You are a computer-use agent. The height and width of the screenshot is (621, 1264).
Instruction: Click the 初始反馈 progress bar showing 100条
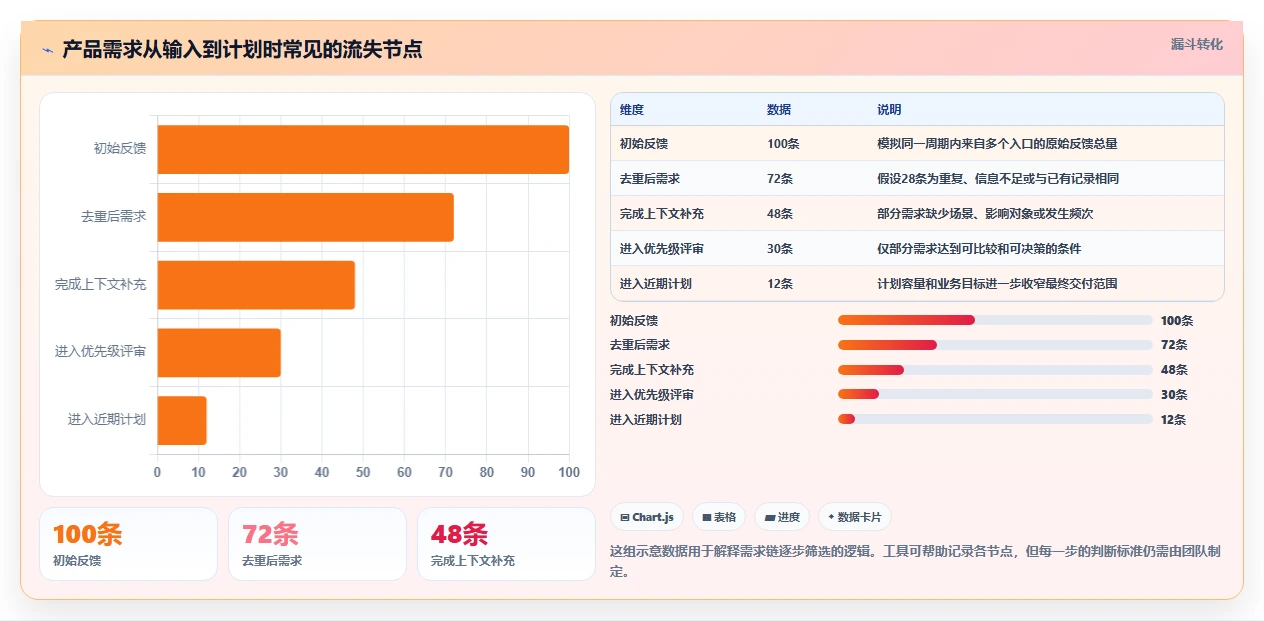995,320
